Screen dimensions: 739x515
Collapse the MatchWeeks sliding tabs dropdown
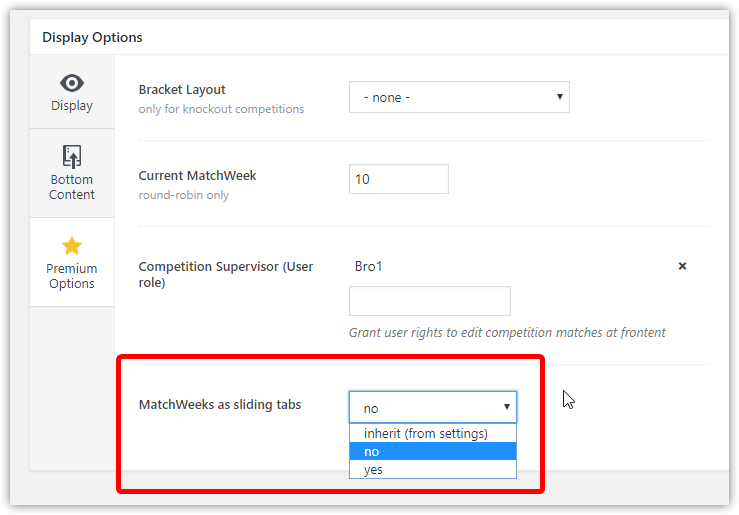click(x=433, y=407)
